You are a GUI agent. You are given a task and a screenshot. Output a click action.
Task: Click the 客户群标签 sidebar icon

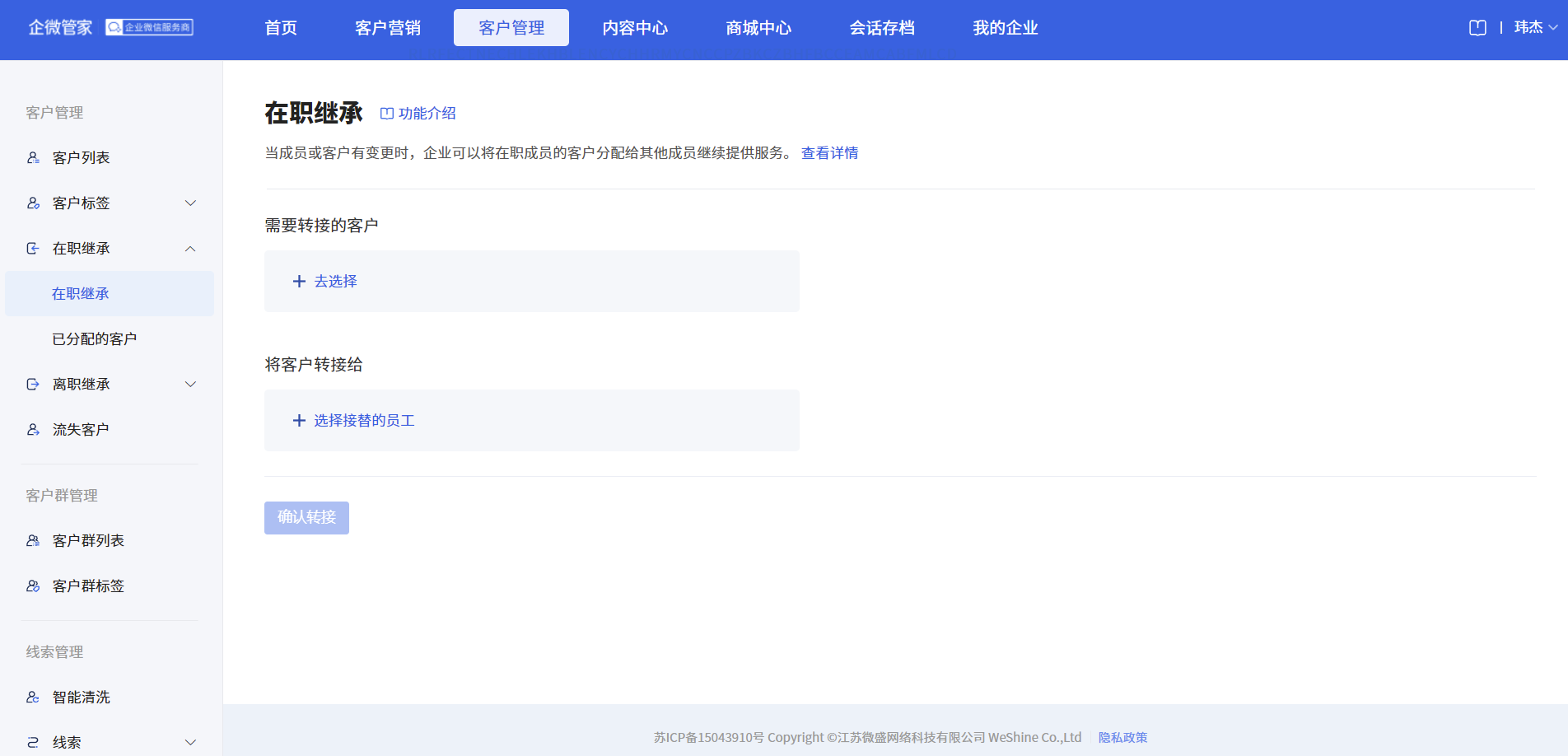[x=33, y=586]
